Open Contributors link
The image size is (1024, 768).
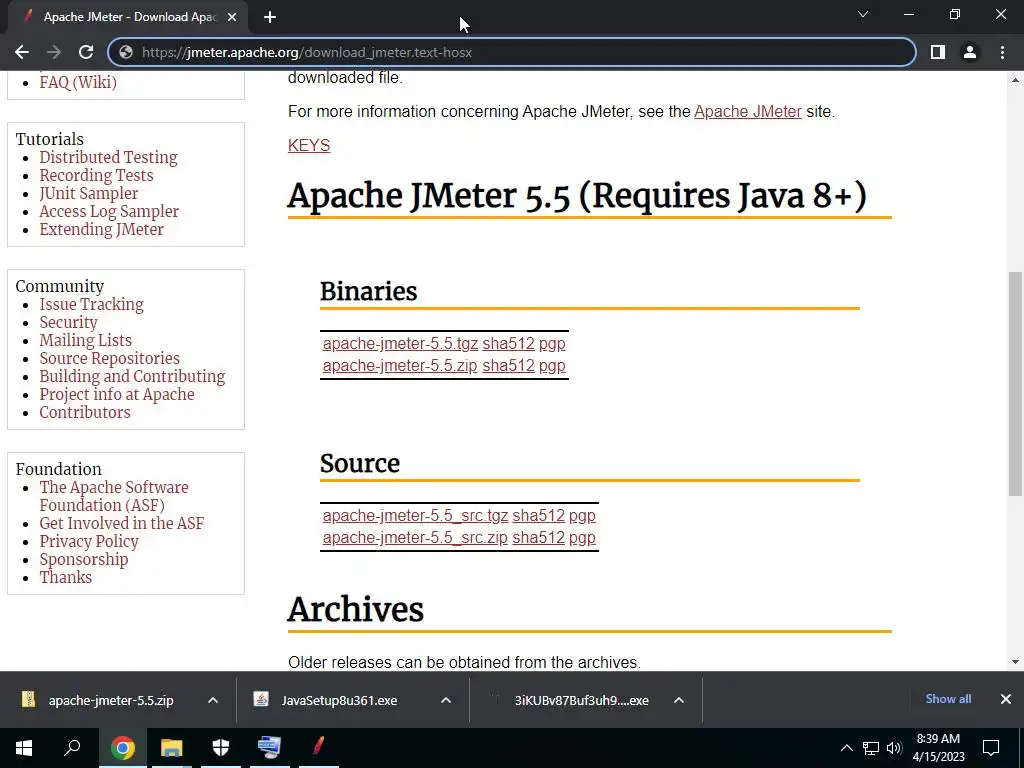tap(85, 413)
